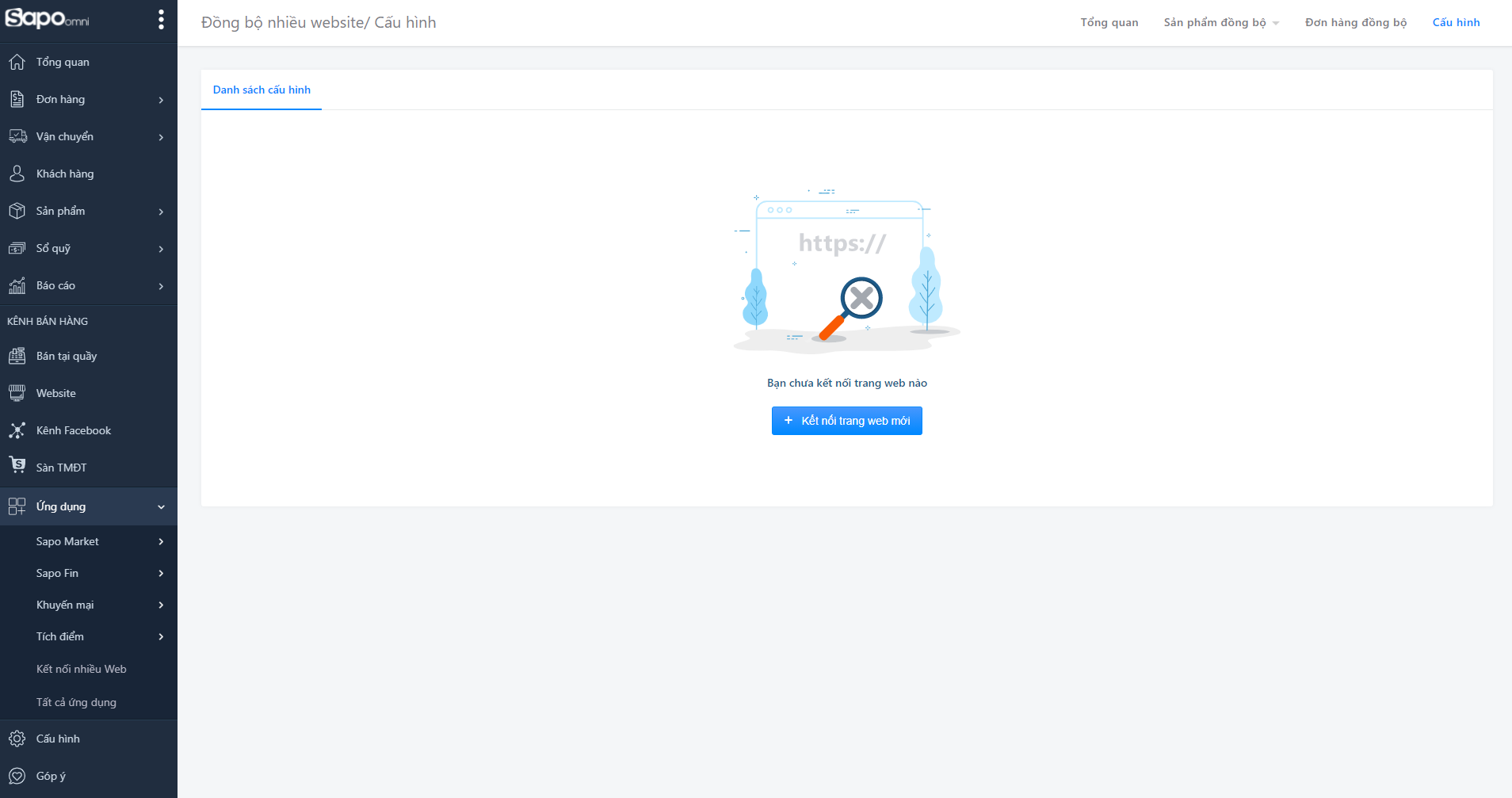Click the Kênh Facebook network icon
This screenshot has height=798, width=1512.
click(x=17, y=430)
